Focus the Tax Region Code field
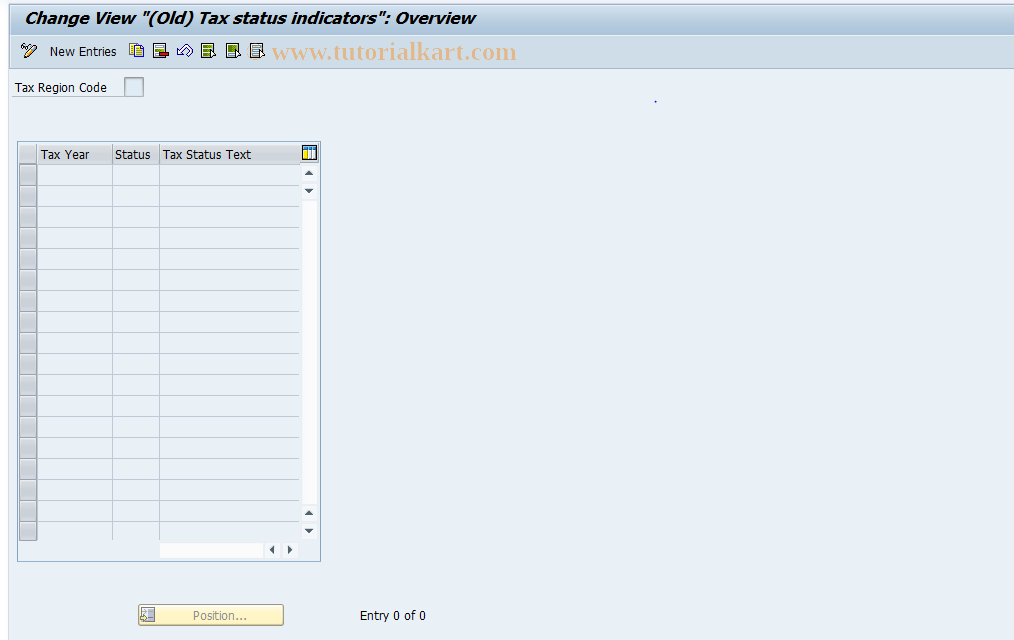 134,87
